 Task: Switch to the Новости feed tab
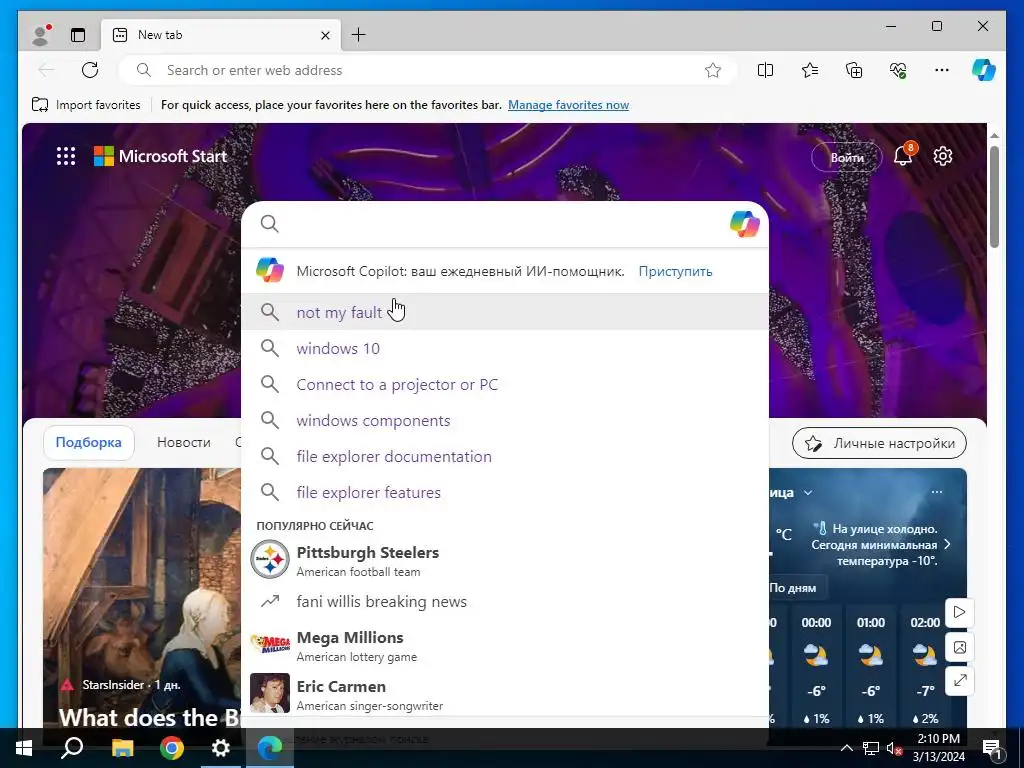click(x=184, y=442)
